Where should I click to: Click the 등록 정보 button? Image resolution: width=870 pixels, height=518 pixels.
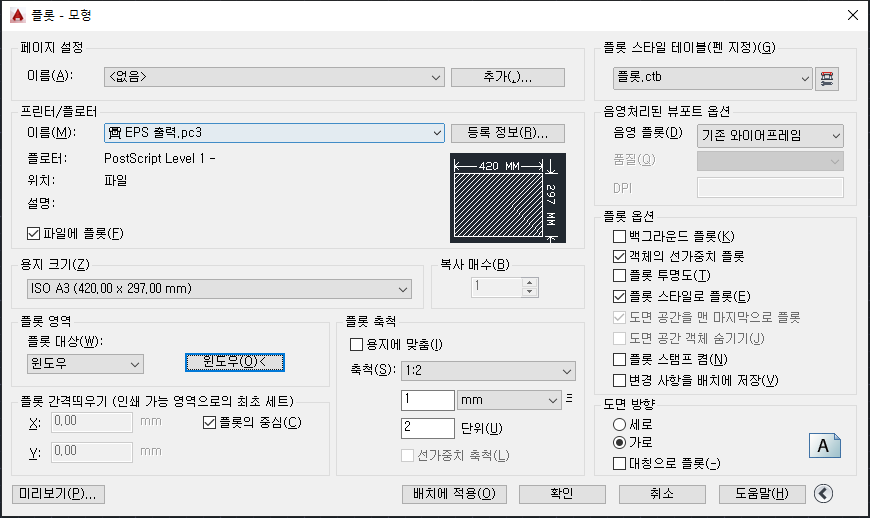508,133
